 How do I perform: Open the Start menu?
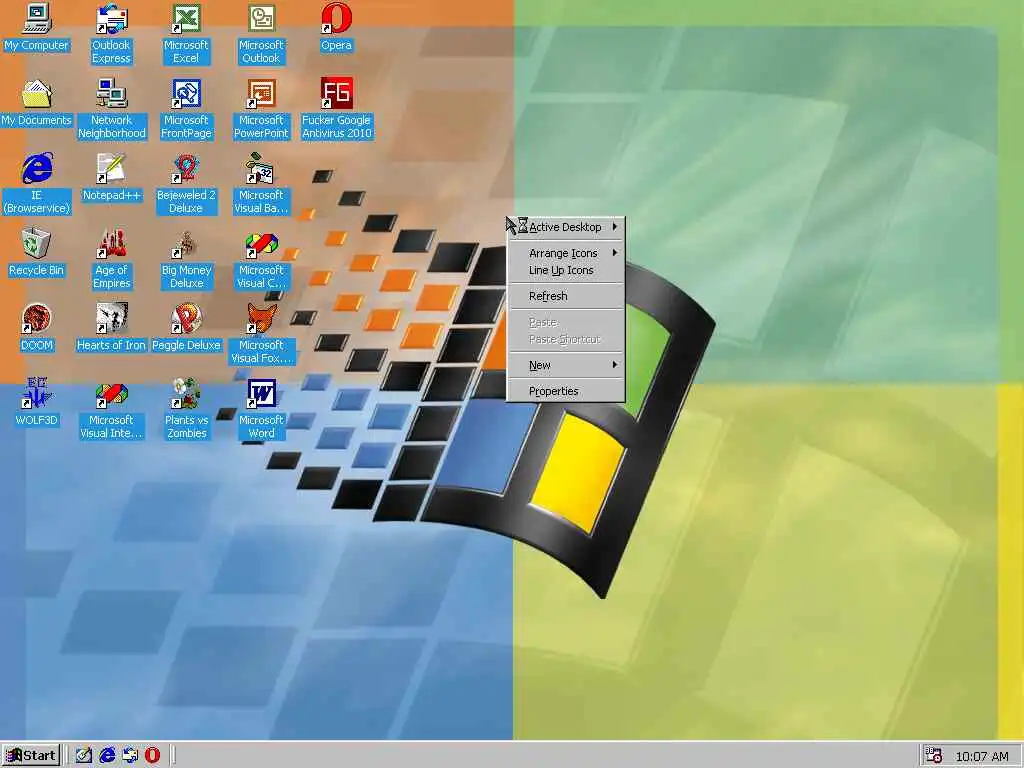[x=31, y=756]
